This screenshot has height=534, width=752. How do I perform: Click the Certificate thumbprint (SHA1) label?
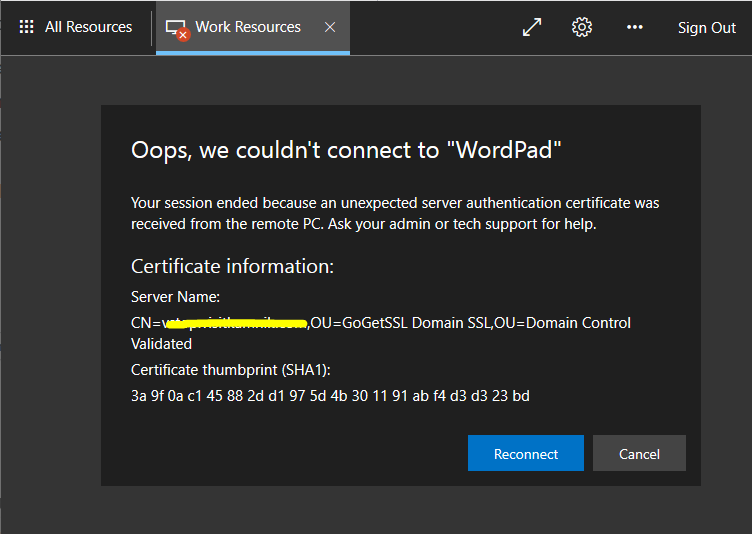coord(231,370)
